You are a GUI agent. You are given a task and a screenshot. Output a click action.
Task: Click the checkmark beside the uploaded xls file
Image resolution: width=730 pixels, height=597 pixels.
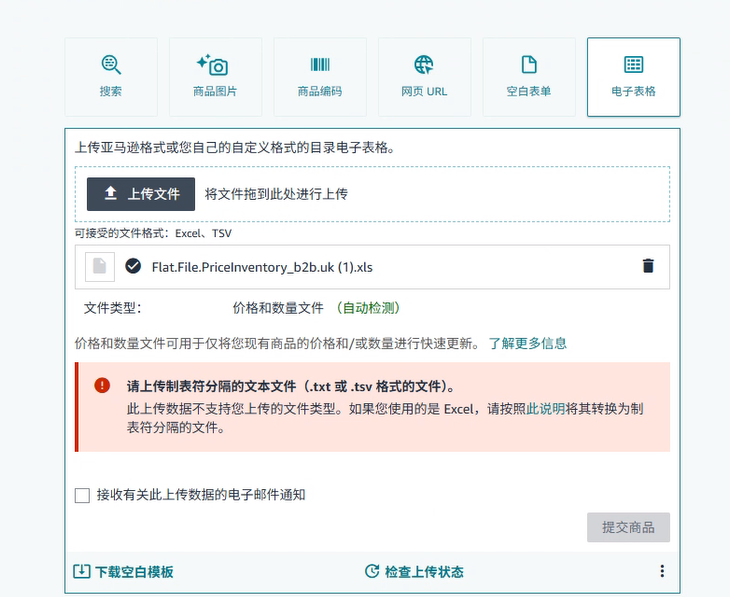(x=133, y=266)
